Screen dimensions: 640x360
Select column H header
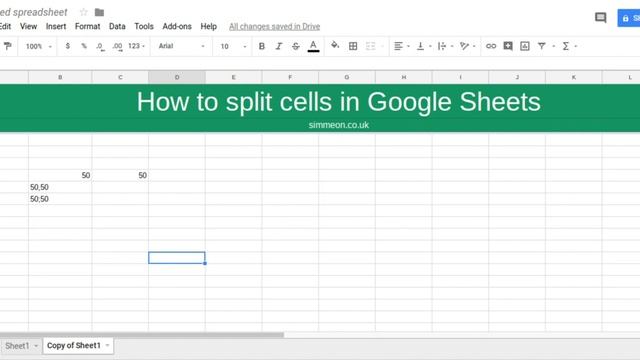tap(403, 77)
